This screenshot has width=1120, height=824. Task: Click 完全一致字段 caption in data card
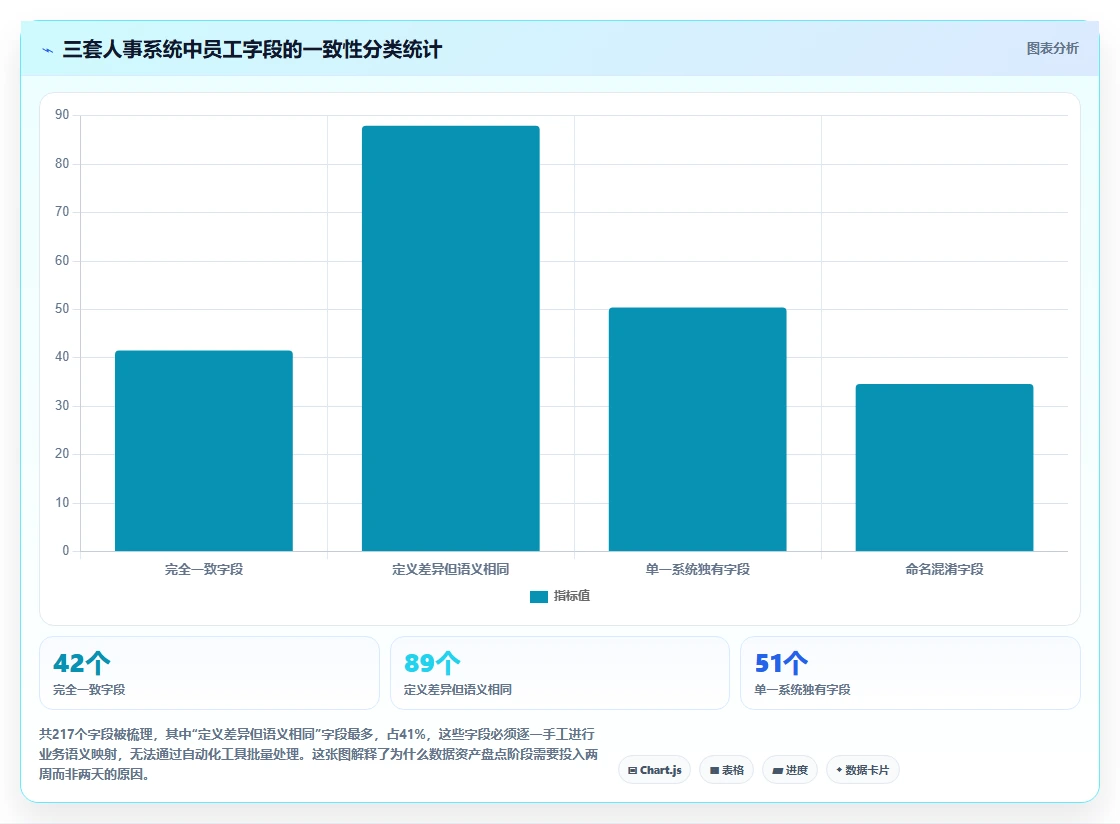(x=89, y=690)
